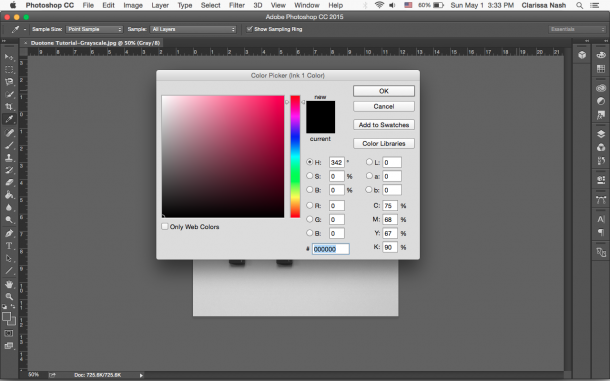The width and height of the screenshot is (610, 381).
Task: Click the hex color input field
Action: (x=331, y=249)
